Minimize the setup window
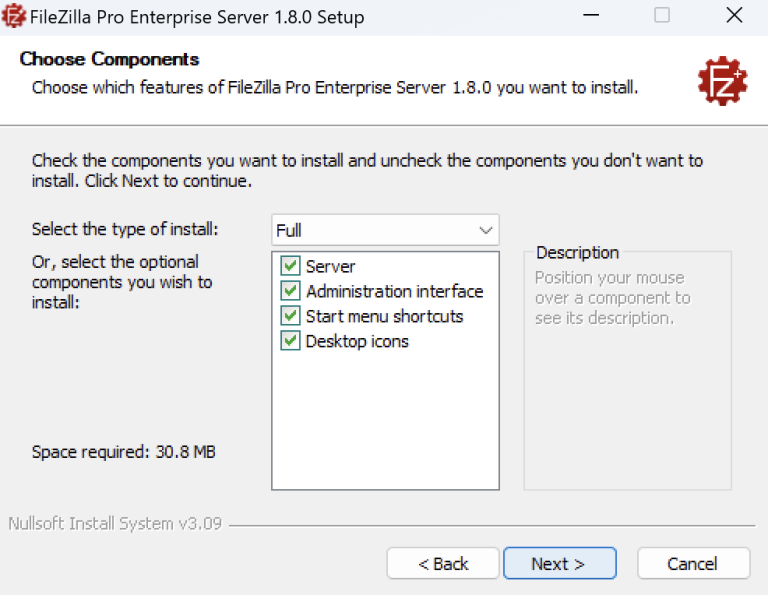 (591, 16)
